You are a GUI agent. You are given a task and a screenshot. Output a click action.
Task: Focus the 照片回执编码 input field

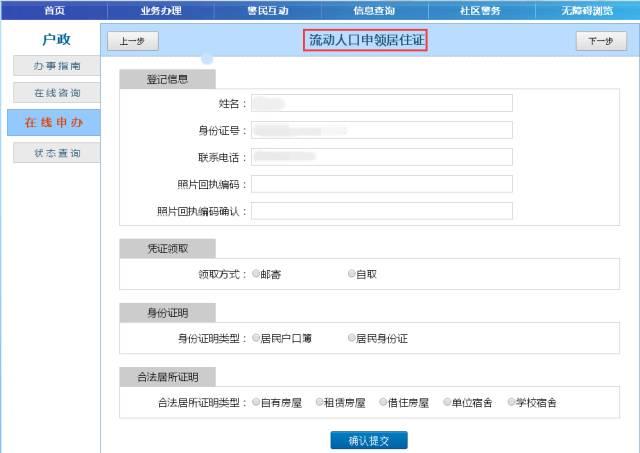point(382,184)
